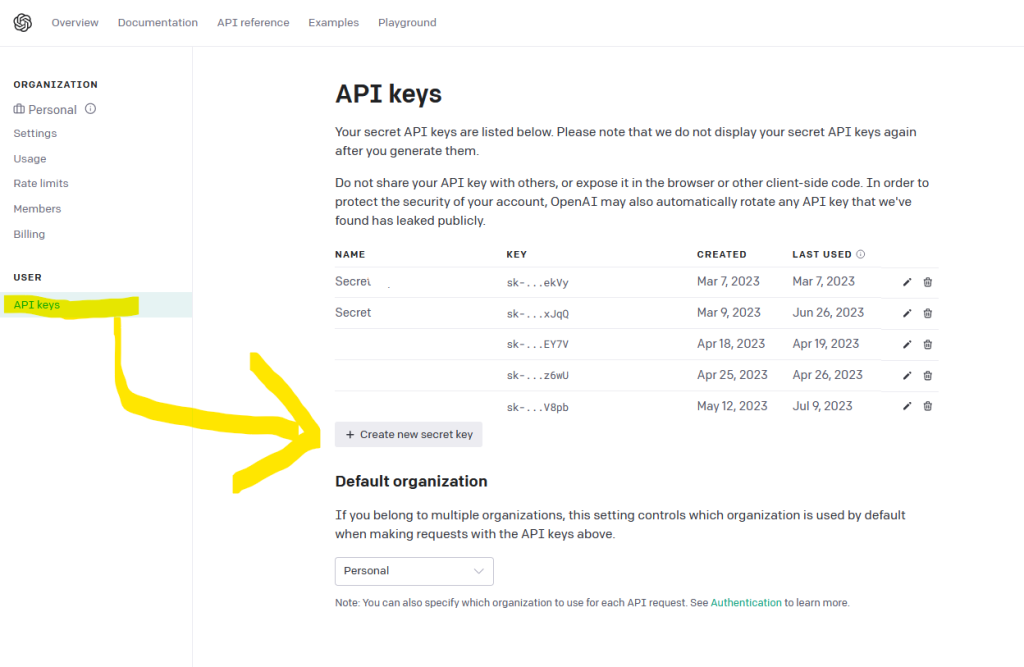Delete the sk-...EY7V key

point(927,344)
